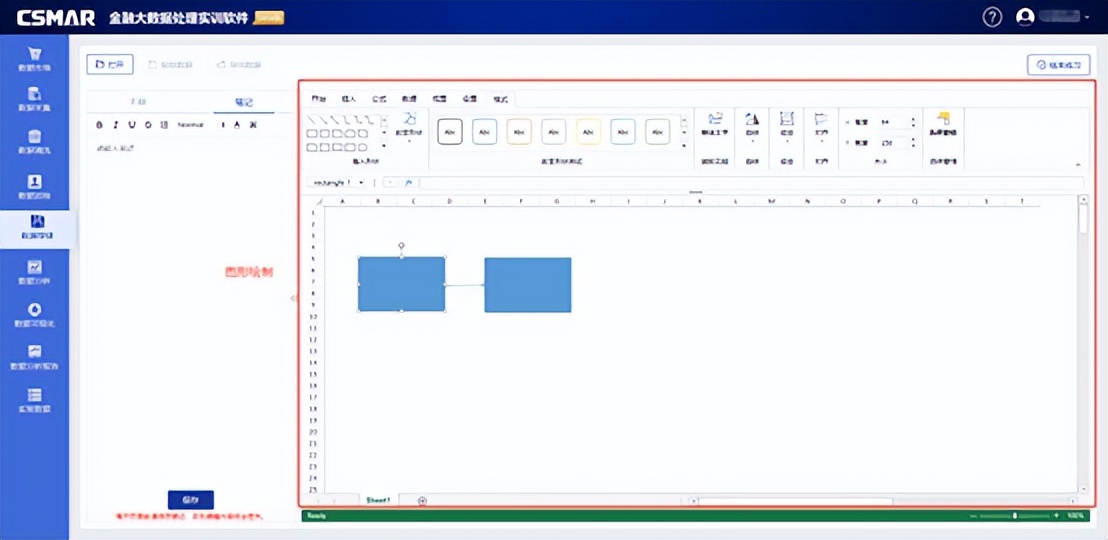The height and width of the screenshot is (540, 1108).
Task: Click the end practice button at top right
Action: coord(1058,64)
